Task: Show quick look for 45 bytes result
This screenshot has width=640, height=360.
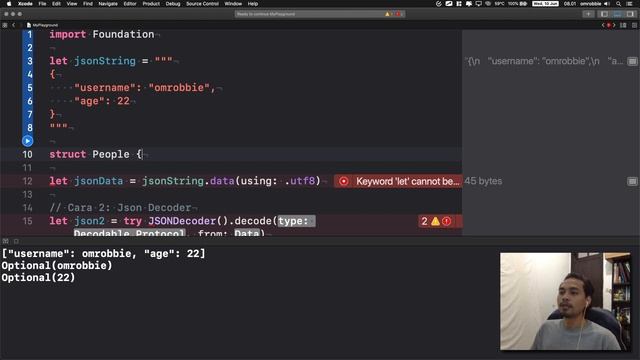Action: click(x=632, y=181)
